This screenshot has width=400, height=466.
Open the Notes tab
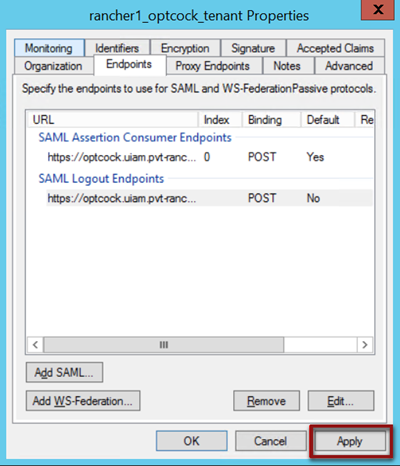287,66
